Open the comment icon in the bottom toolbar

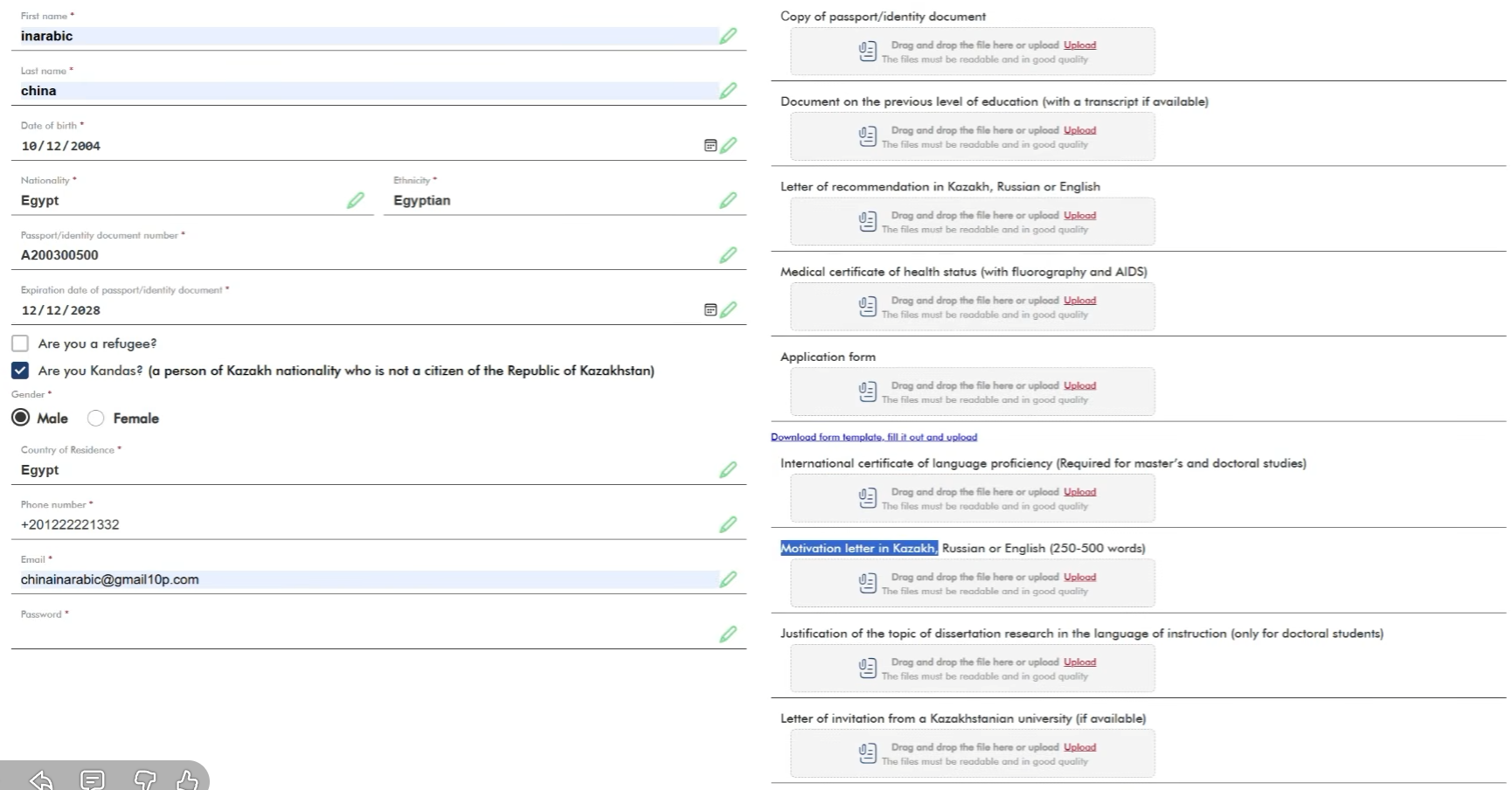tap(92, 780)
